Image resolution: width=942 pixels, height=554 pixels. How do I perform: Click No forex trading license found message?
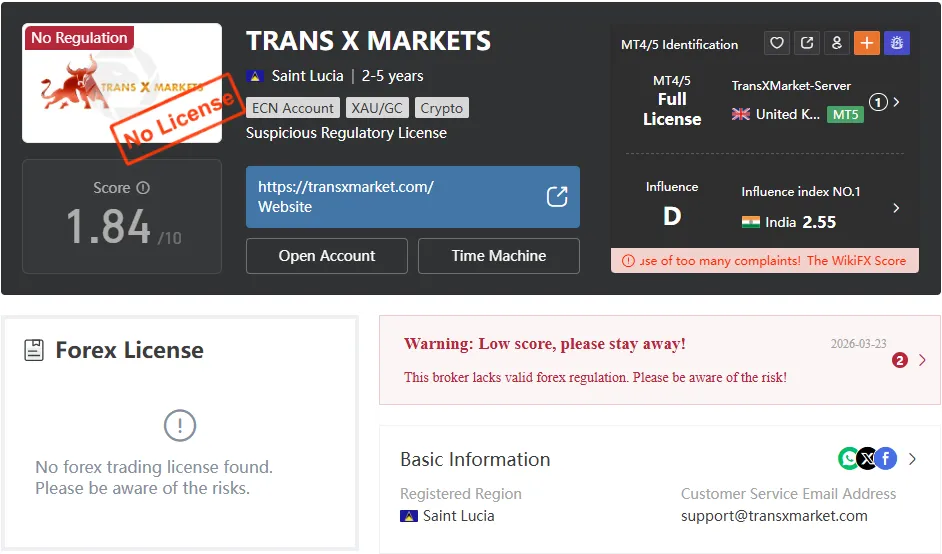coord(154,477)
